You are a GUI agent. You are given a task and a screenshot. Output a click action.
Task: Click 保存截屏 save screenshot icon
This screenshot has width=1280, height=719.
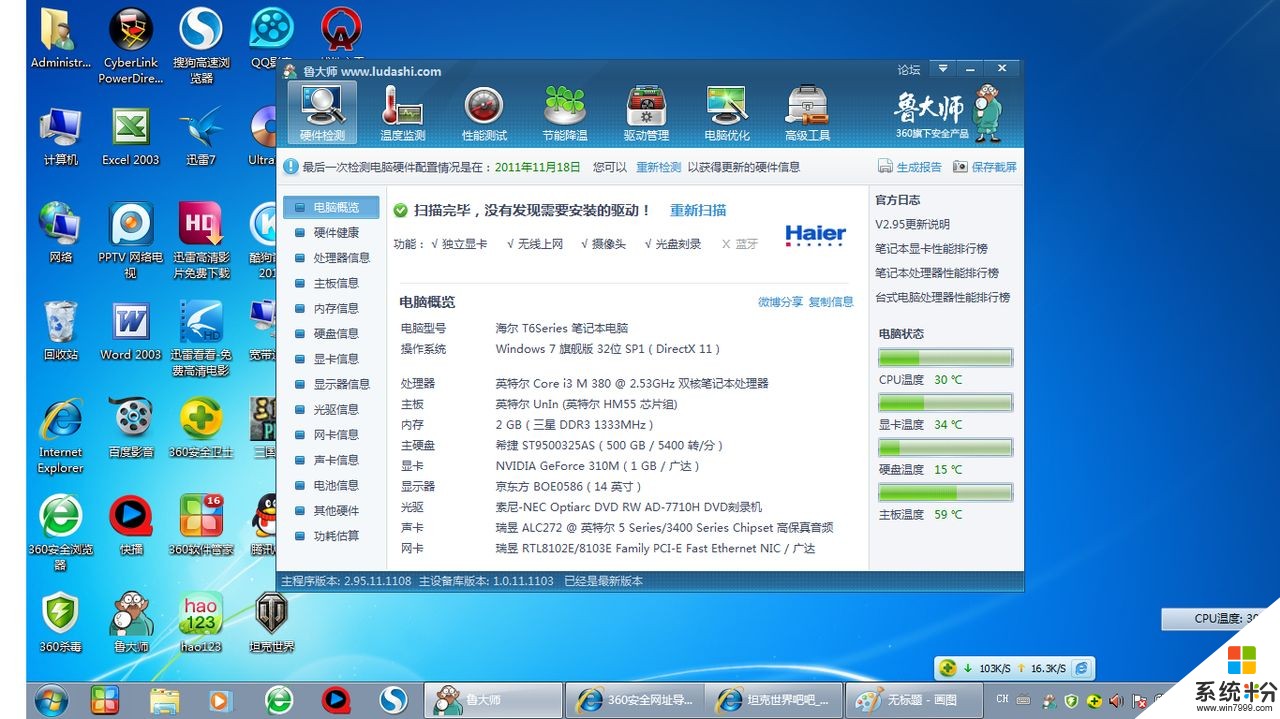pos(985,167)
